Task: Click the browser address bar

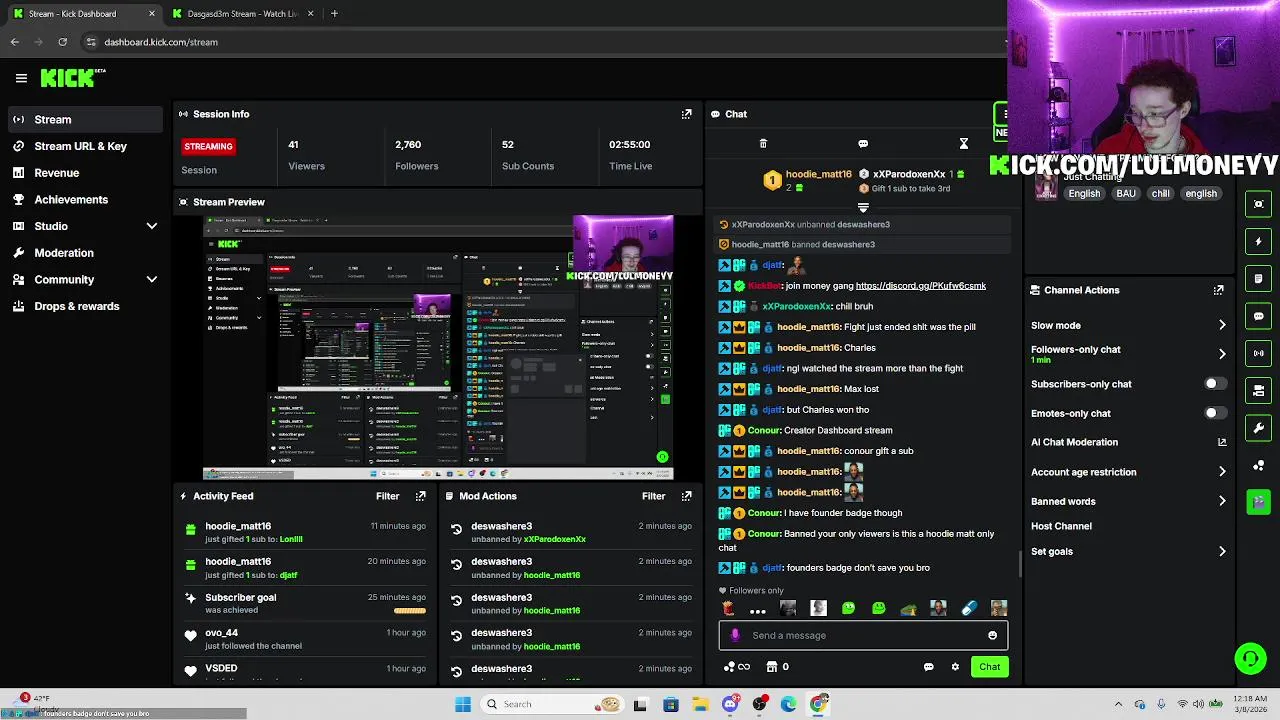Action: pos(540,42)
